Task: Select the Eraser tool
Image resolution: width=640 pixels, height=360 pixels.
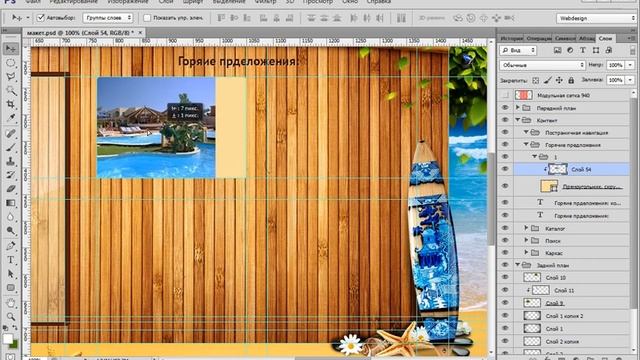Action: (11, 189)
